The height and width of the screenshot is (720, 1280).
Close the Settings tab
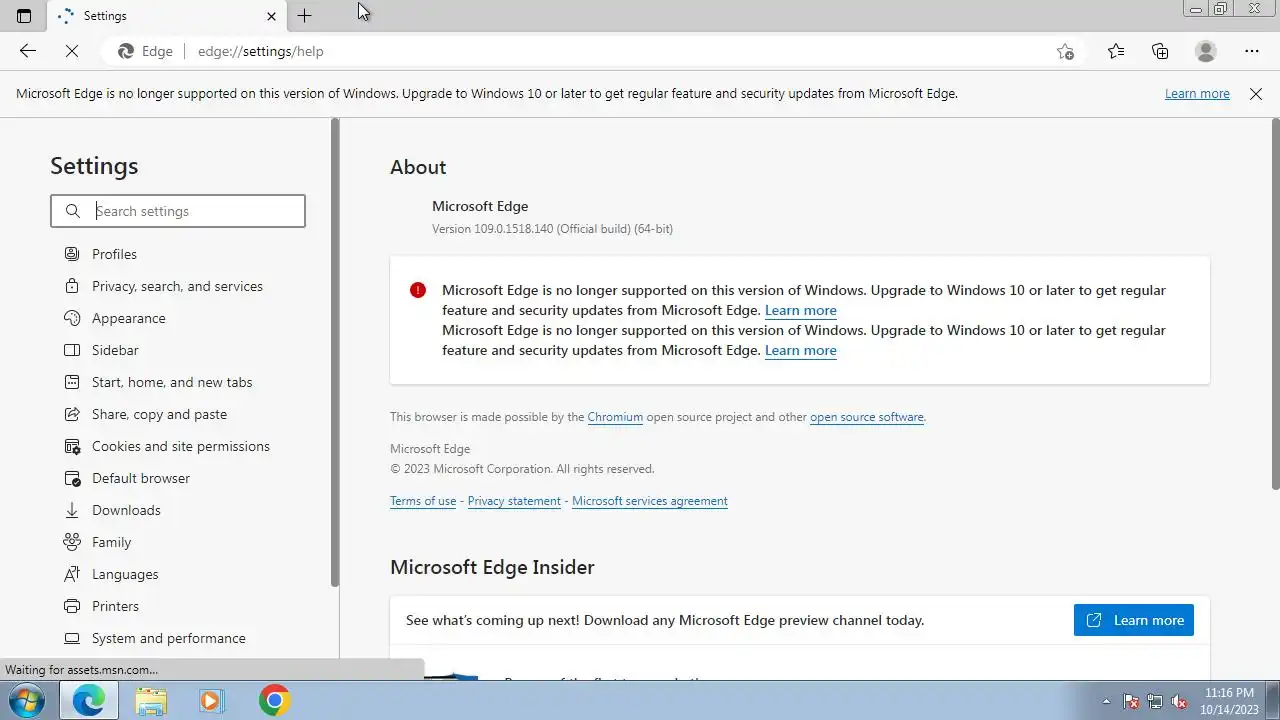tap(271, 16)
